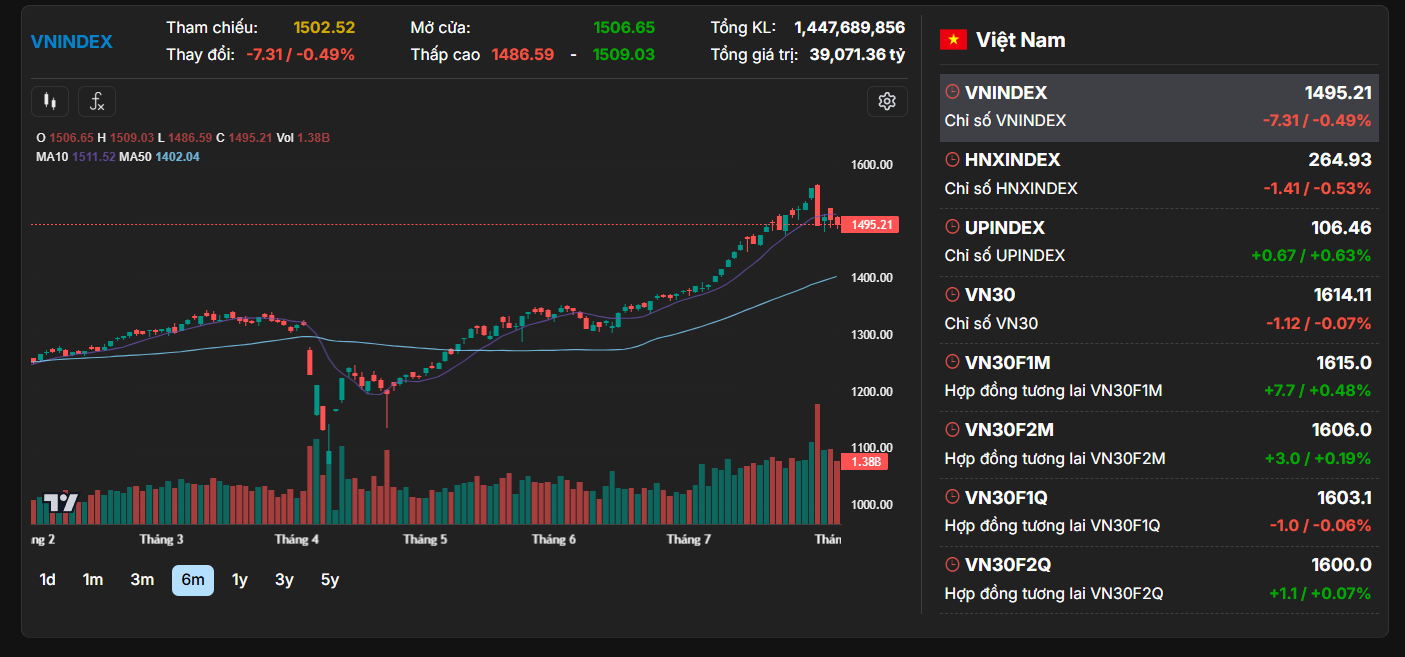The height and width of the screenshot is (657, 1405).
Task: Click the red 1495.21 price label
Action: pyautogui.click(x=869, y=225)
